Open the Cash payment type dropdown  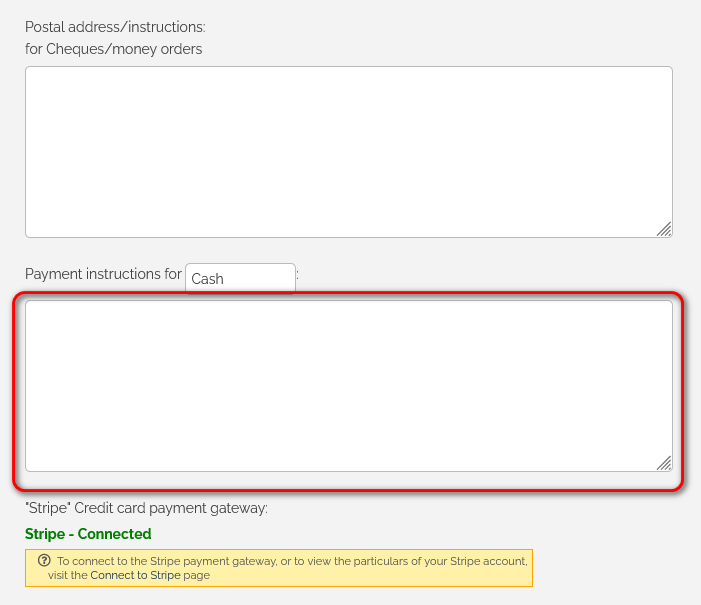240,278
